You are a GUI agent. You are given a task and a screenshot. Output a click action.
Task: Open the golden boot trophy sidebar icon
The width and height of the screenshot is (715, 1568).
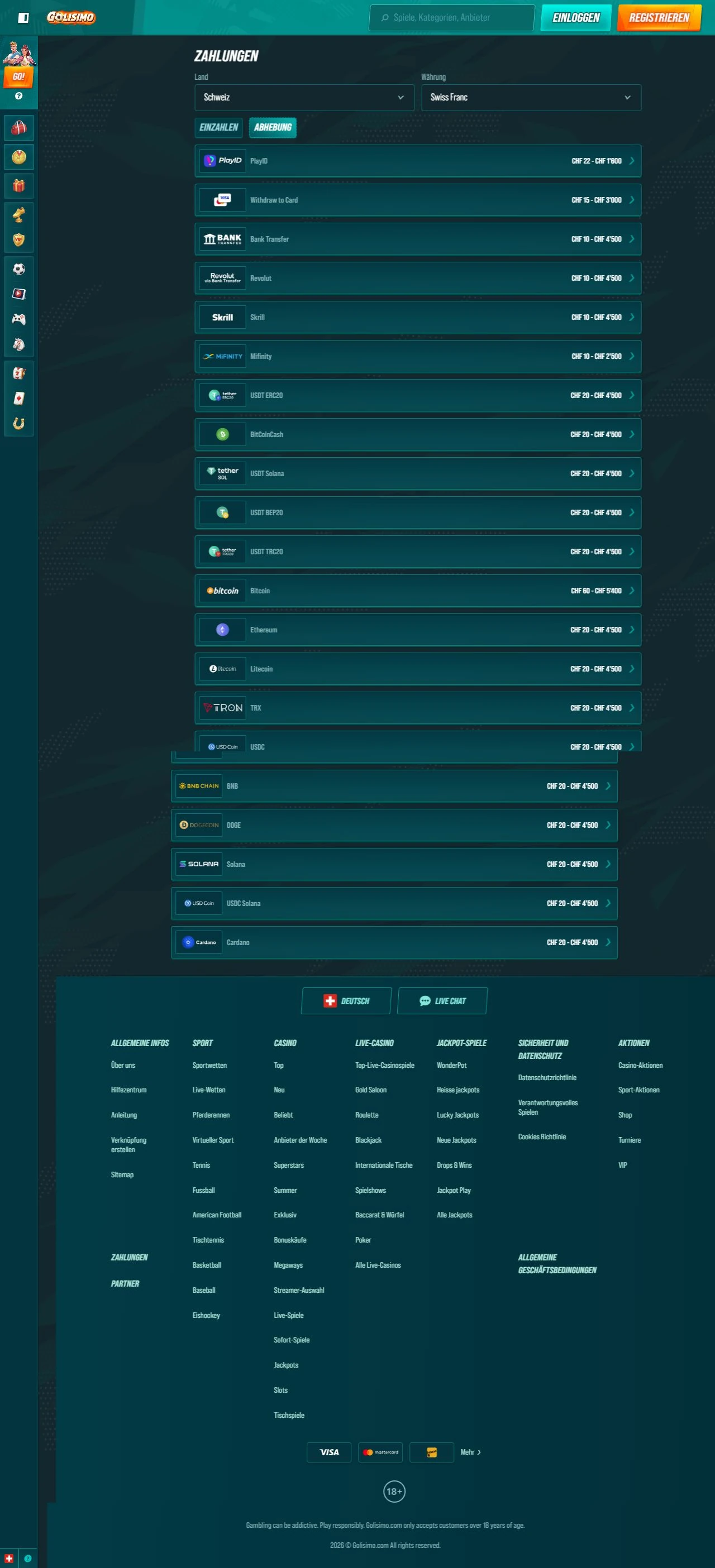point(19,214)
